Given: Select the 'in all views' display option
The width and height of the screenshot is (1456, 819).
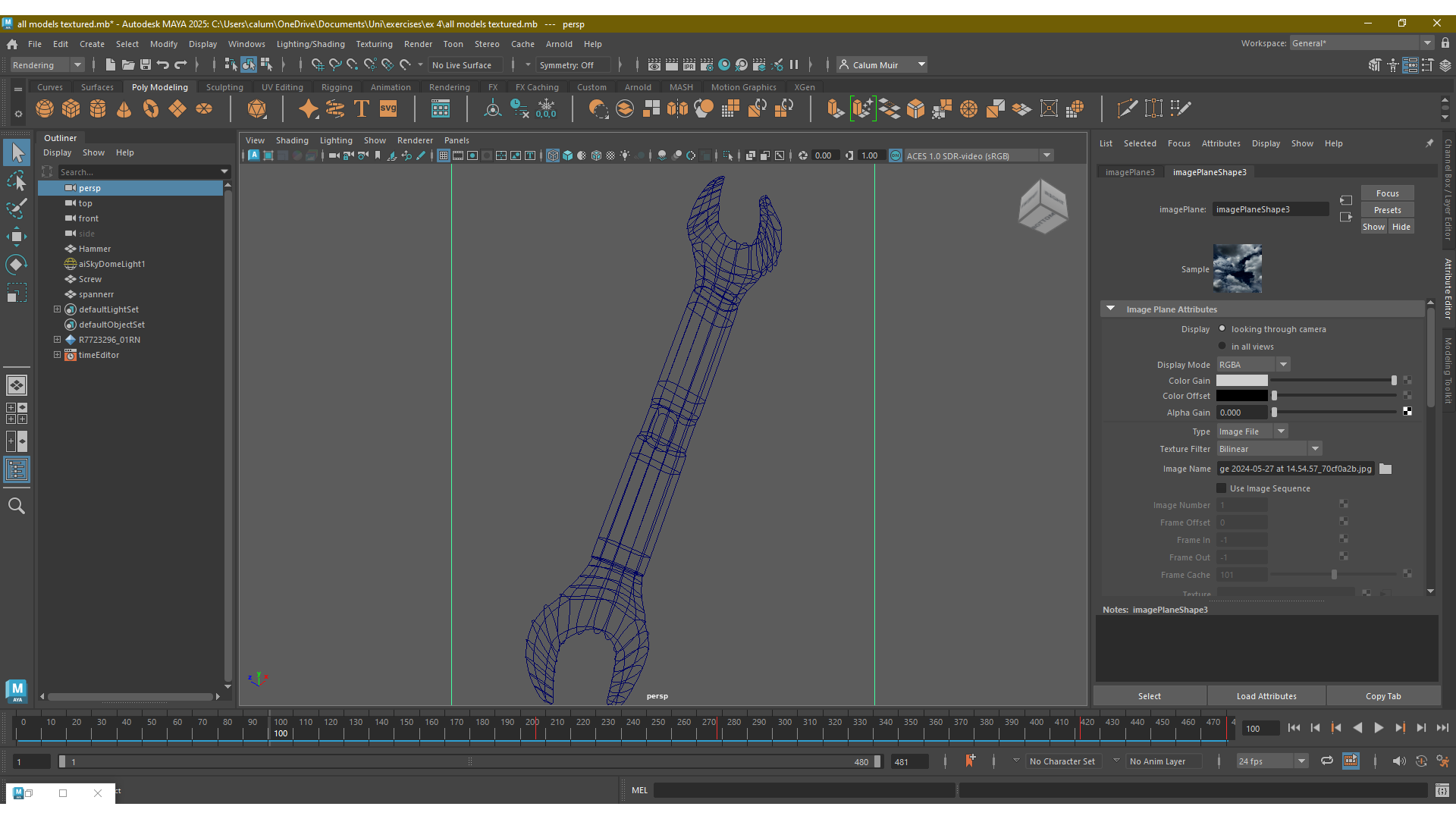Looking at the screenshot, I should coord(1222,347).
